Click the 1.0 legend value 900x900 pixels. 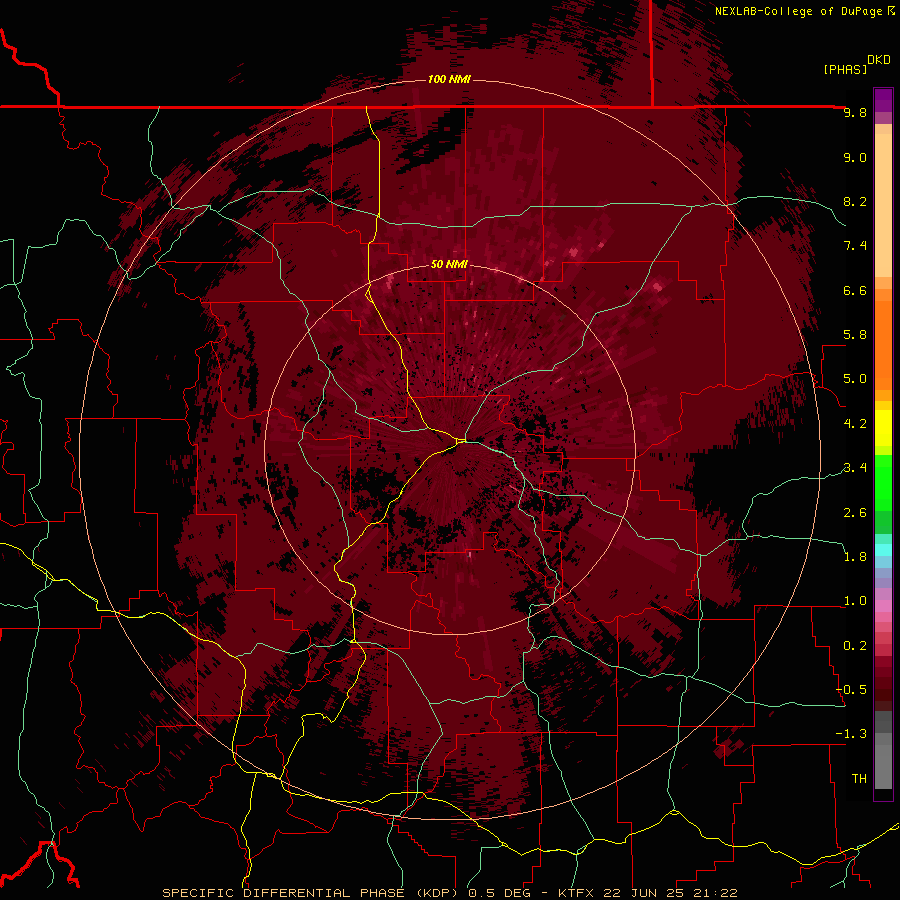pyautogui.click(x=855, y=601)
